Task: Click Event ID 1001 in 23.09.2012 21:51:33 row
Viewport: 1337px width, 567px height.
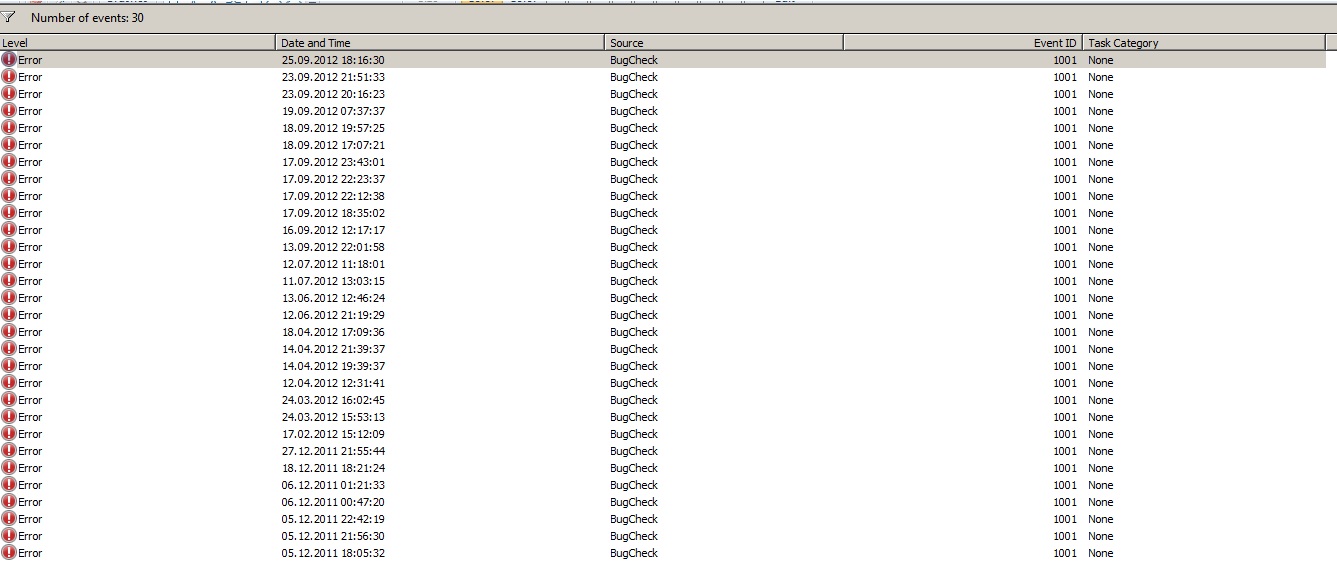Action: click(x=1065, y=77)
